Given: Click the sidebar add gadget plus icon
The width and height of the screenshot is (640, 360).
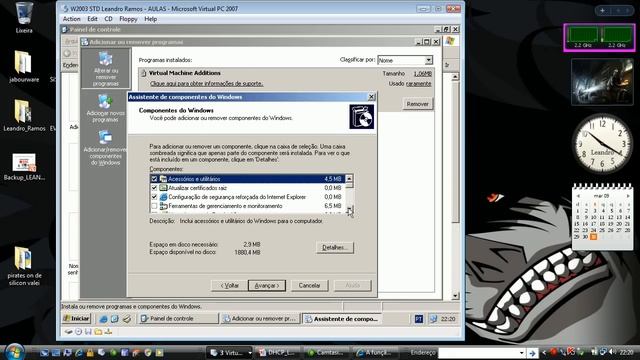Looking at the screenshot, I should click(602, 11).
